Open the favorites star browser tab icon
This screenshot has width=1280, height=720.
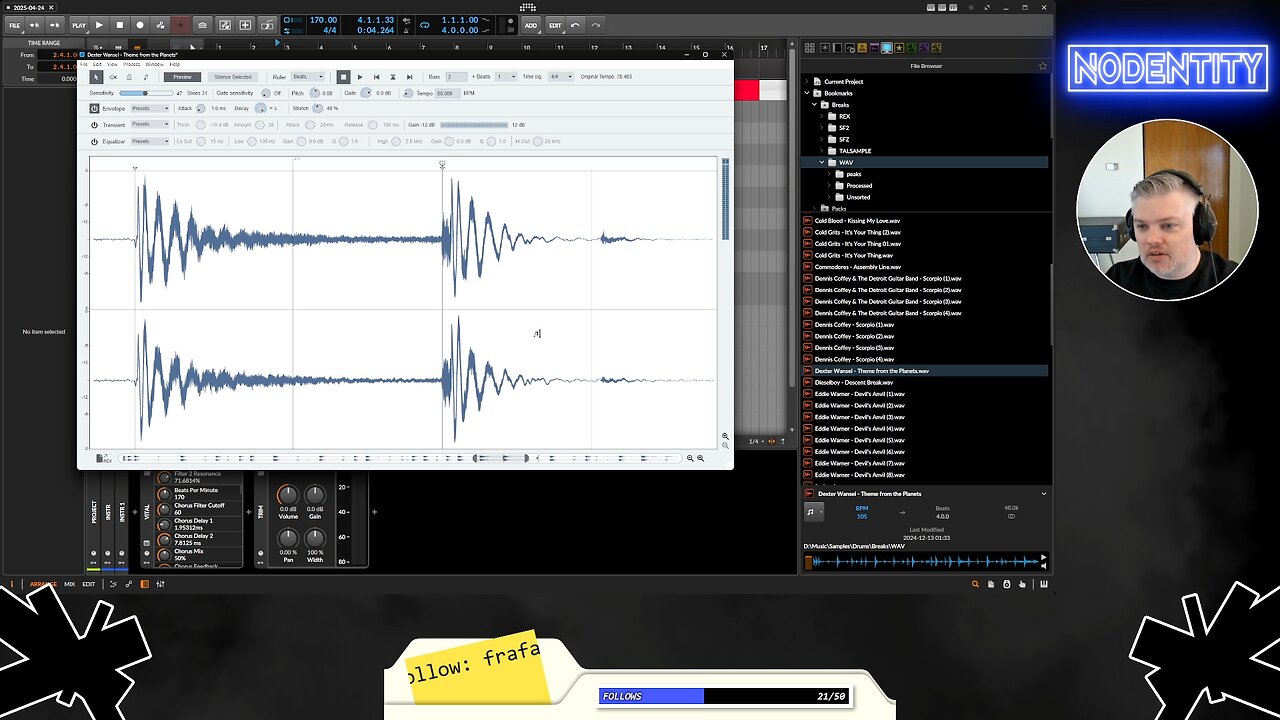(x=899, y=48)
